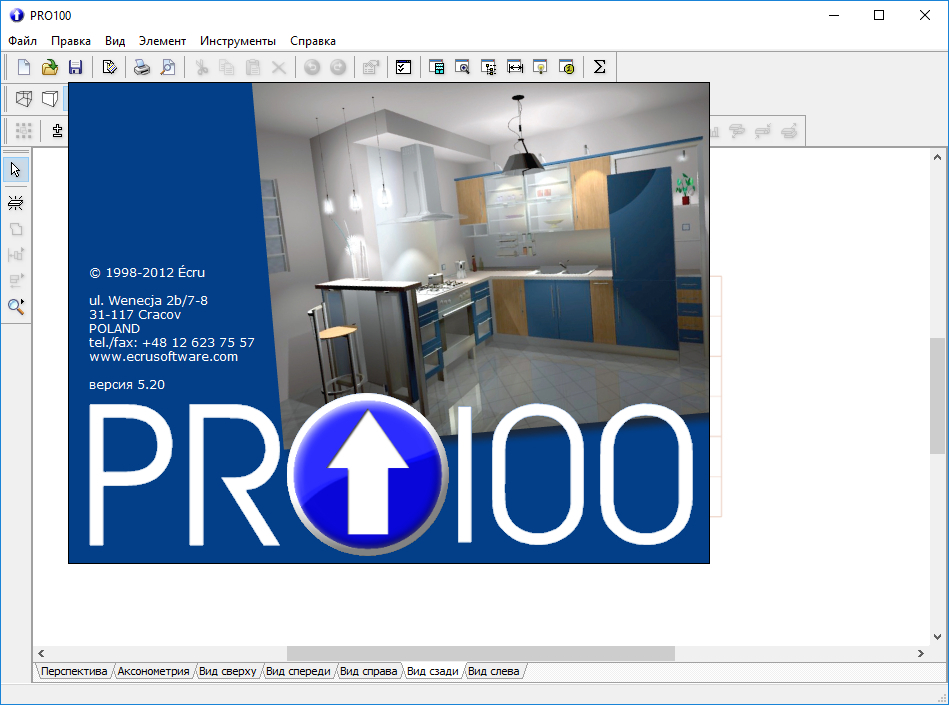This screenshot has width=949, height=705.
Task: Switch to the Перспектива view tab
Action: point(73,671)
